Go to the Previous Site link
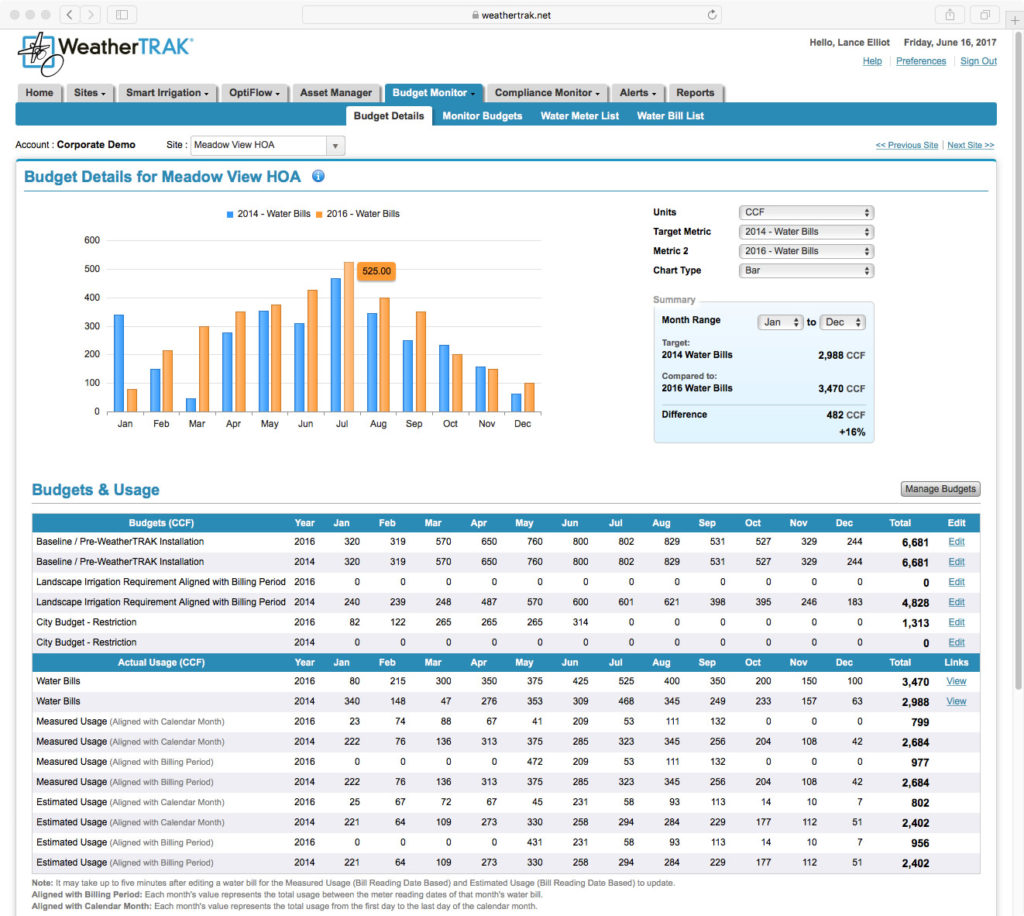Viewport: 1024px width, 916px height. click(x=906, y=145)
